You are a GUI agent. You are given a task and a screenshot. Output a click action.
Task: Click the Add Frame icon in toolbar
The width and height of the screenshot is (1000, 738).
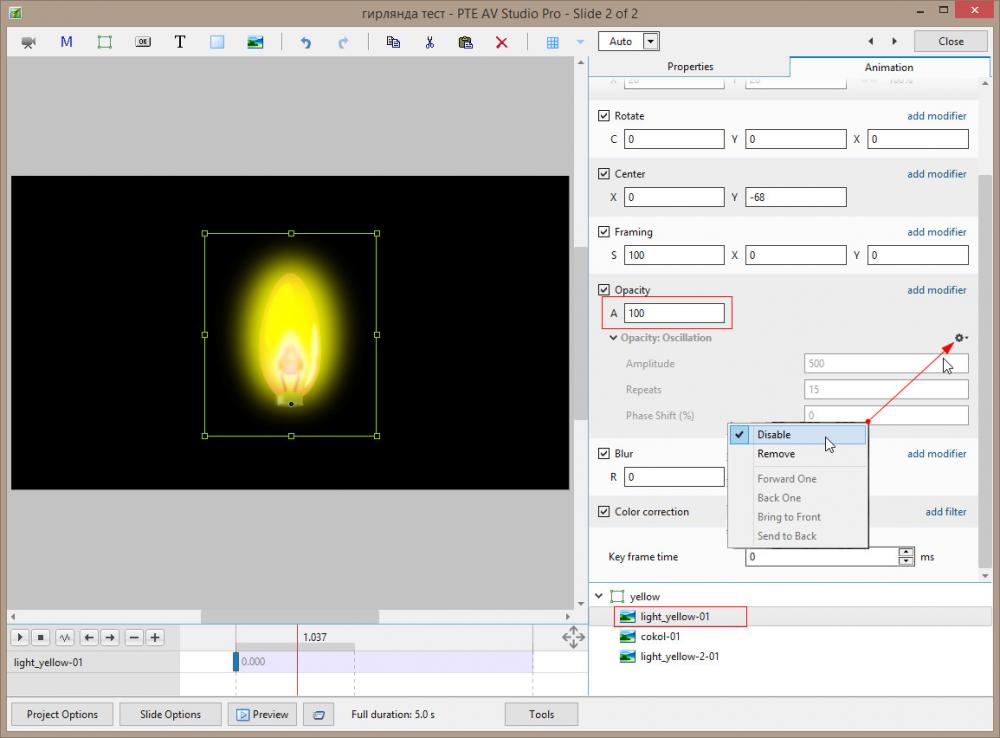tap(104, 42)
